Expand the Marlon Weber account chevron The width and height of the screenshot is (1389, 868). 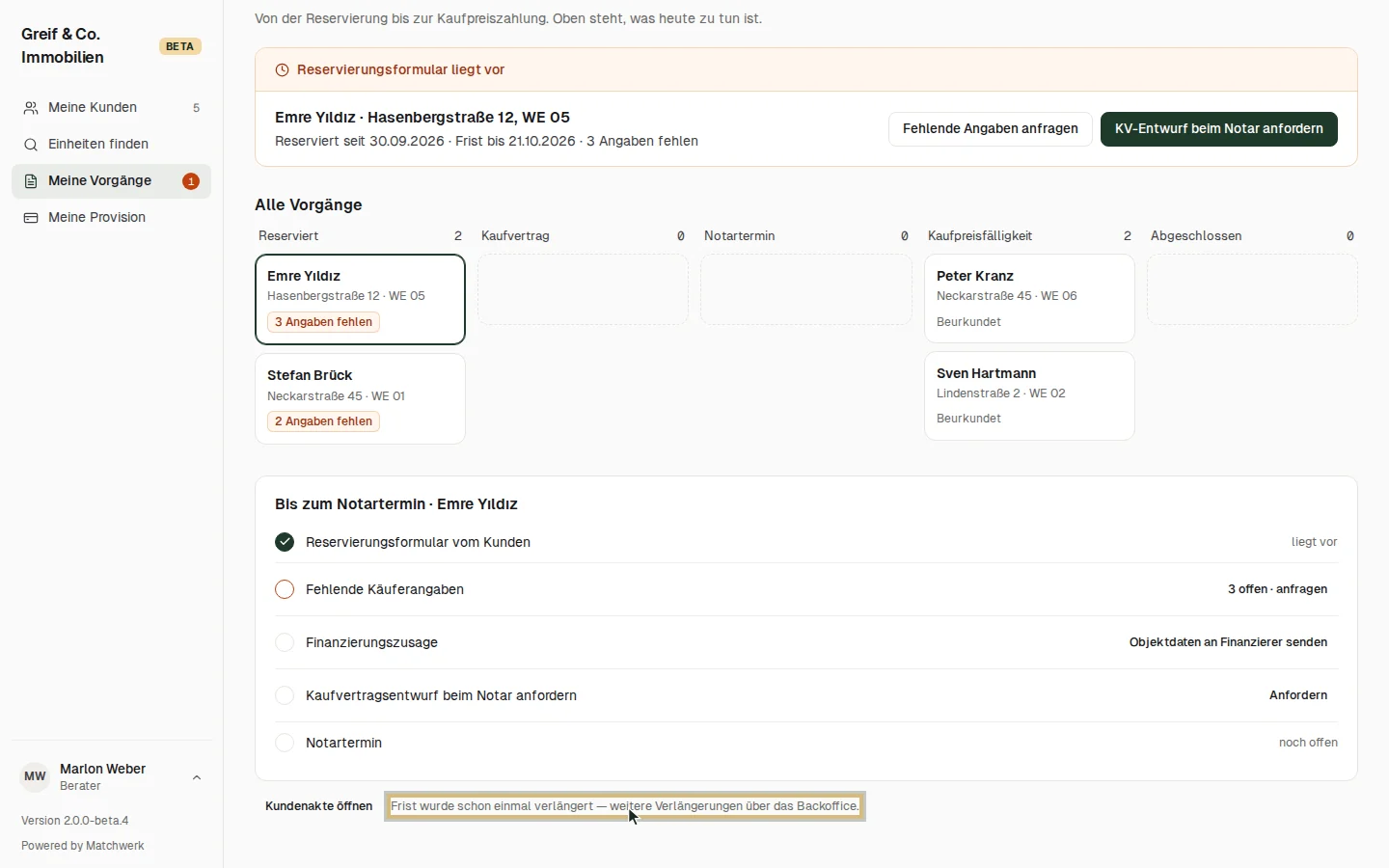pos(197,777)
